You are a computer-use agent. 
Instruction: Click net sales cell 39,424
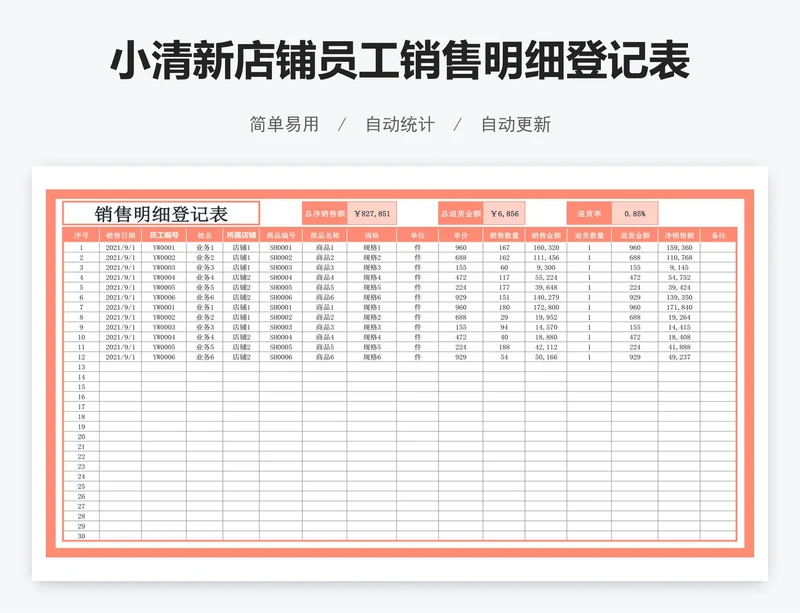(679, 287)
